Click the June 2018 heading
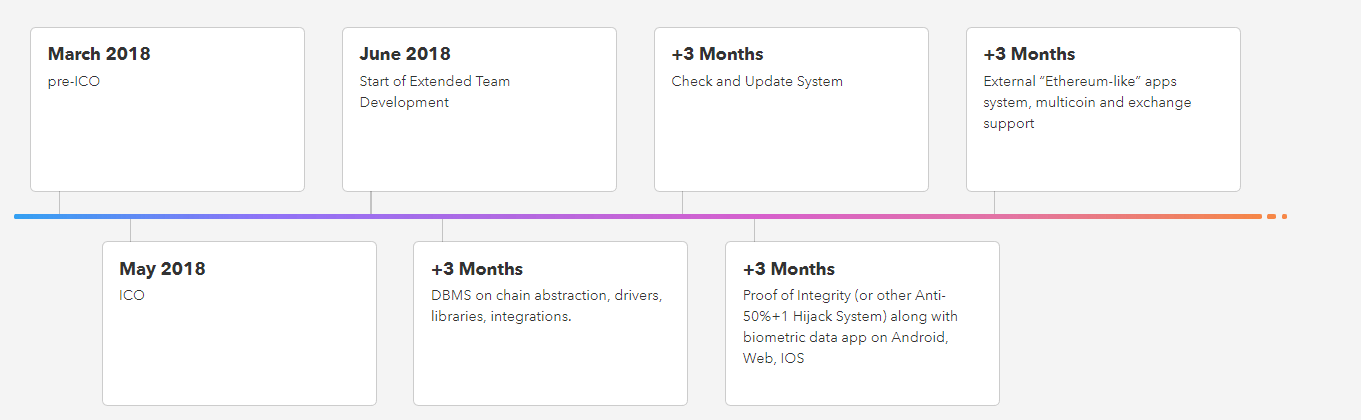The height and width of the screenshot is (420, 1361). [405, 54]
